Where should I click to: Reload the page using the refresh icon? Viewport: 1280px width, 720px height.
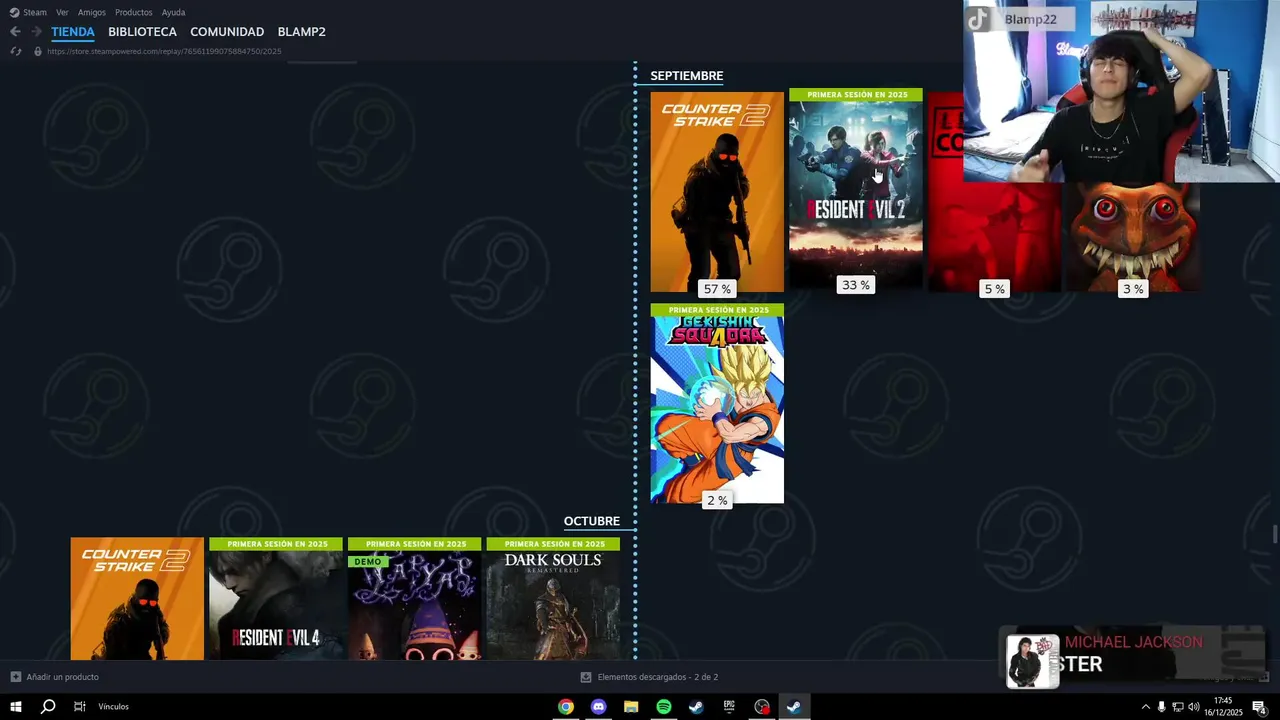point(15,51)
